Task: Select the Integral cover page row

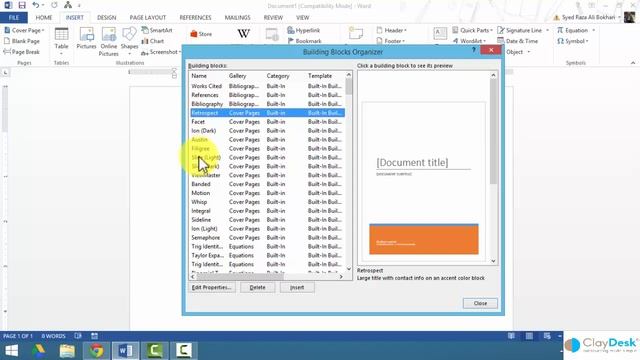Action: pyautogui.click(x=267, y=211)
